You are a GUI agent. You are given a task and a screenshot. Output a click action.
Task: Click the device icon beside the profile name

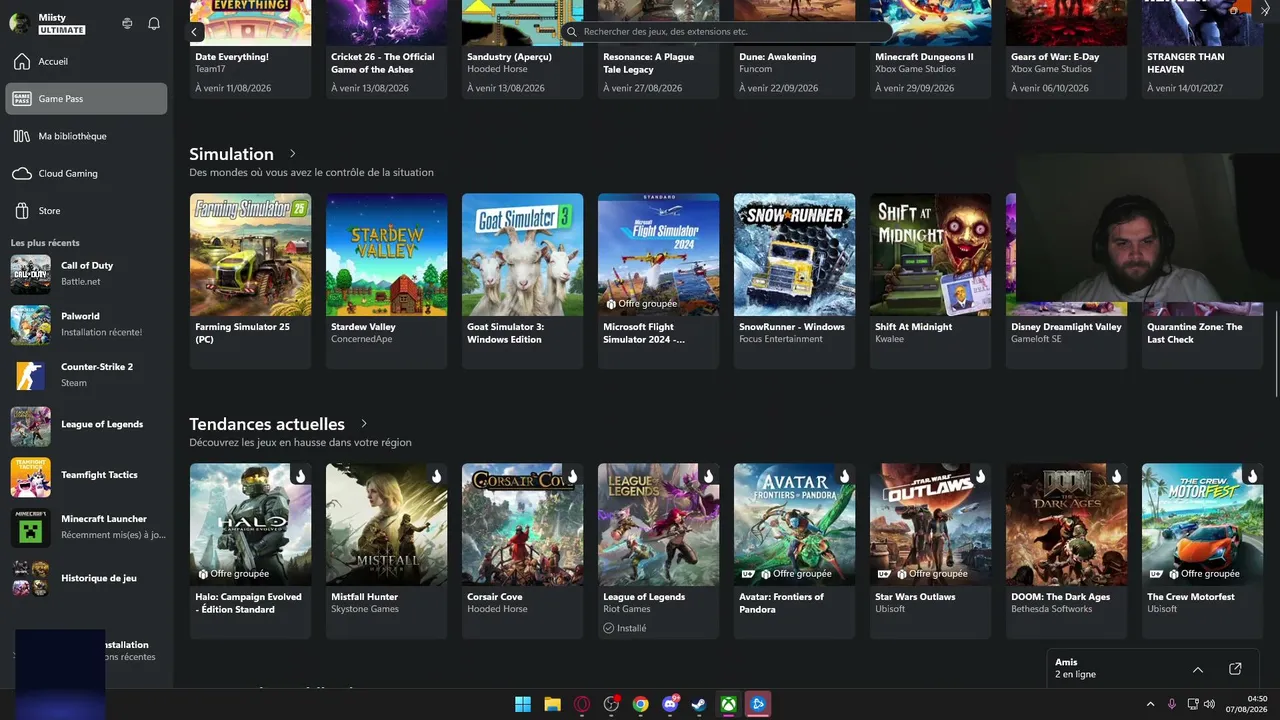click(x=127, y=23)
